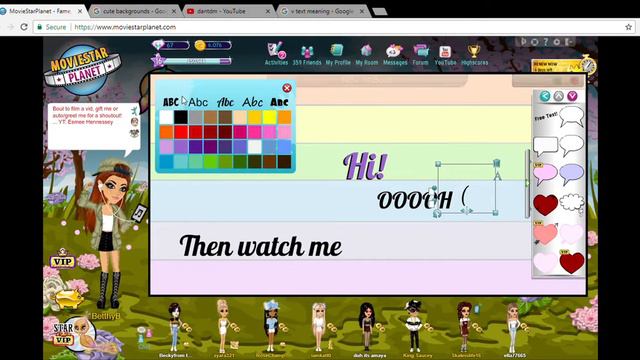Open the Friends list
Image resolution: width=640 pixels, height=360 pixels.
point(307,56)
